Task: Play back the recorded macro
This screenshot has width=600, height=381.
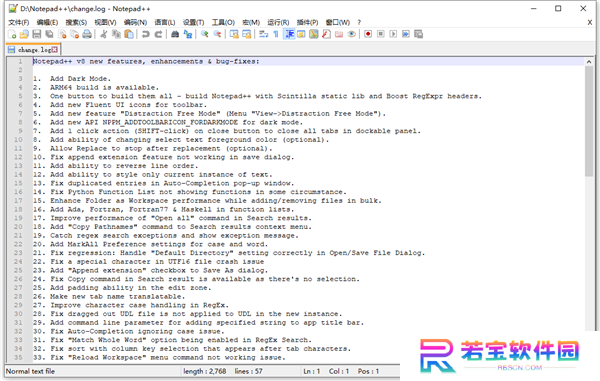Action: pos(393,34)
